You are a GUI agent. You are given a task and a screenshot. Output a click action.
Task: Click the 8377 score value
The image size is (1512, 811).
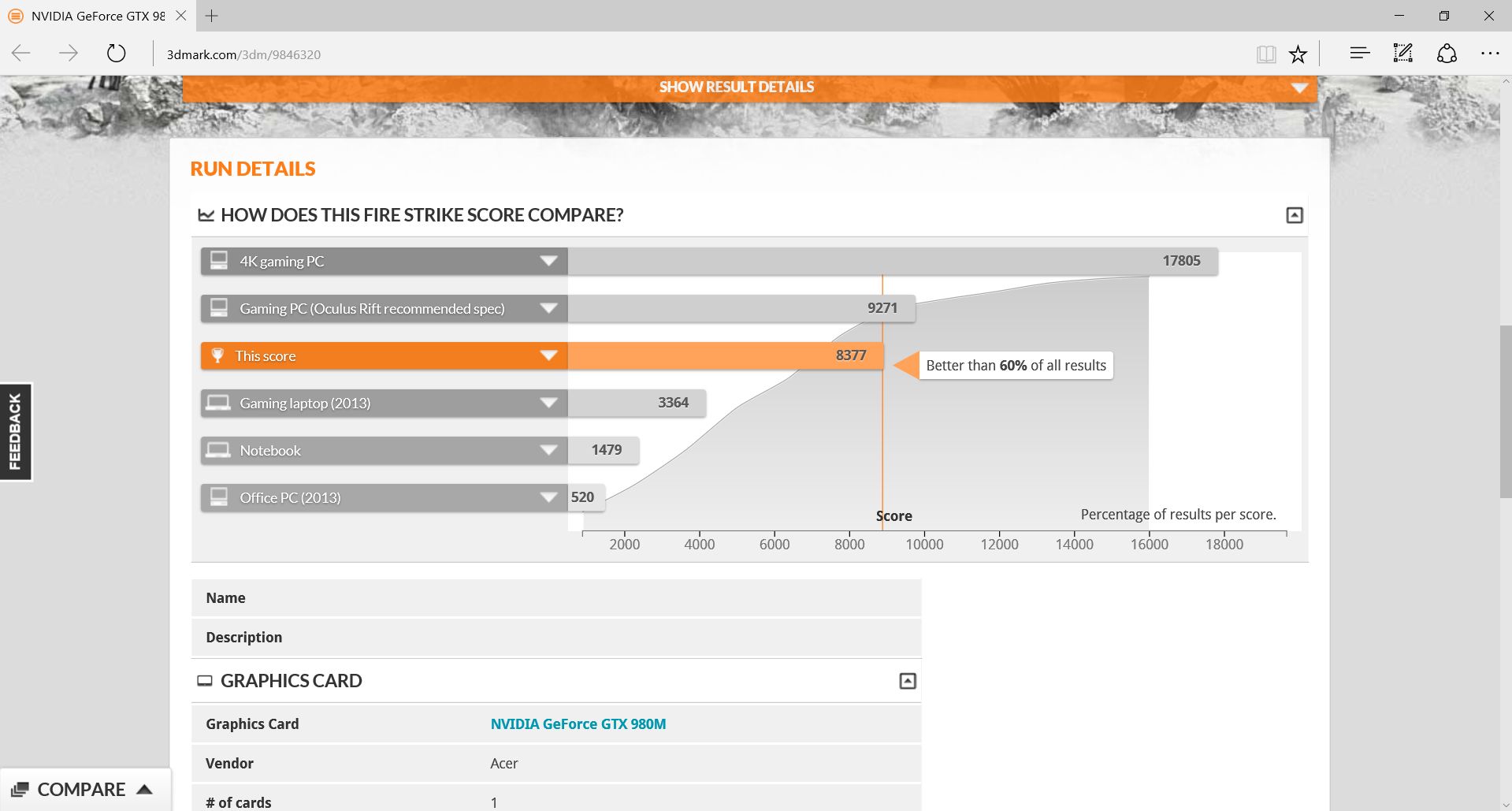[851, 355]
